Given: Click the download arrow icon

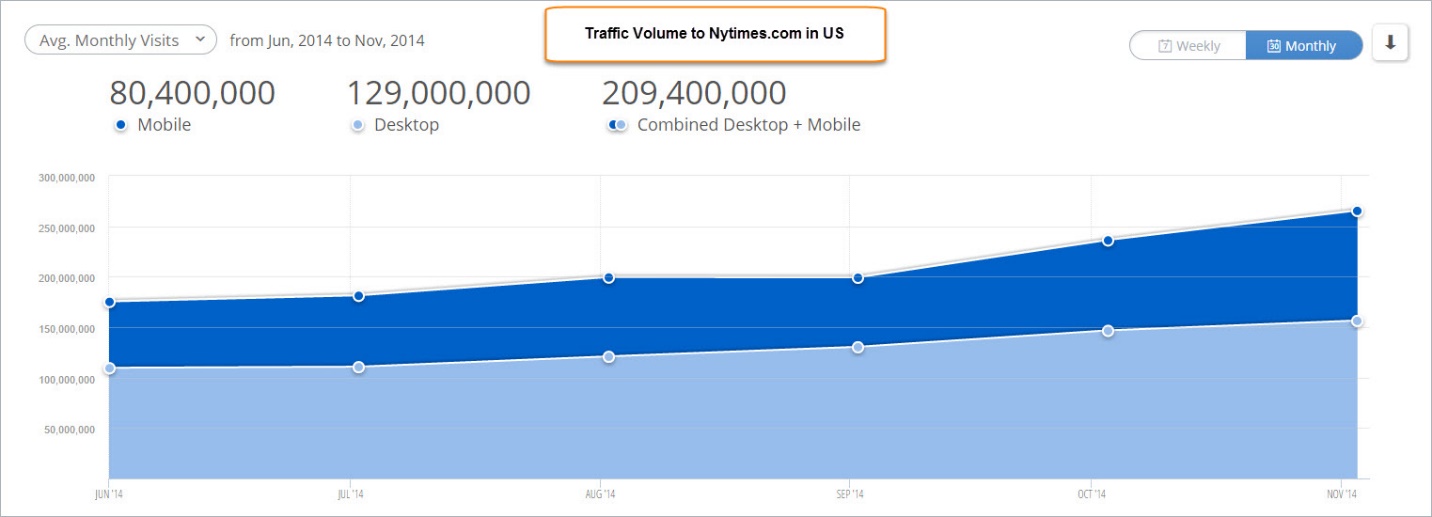Looking at the screenshot, I should (1390, 44).
